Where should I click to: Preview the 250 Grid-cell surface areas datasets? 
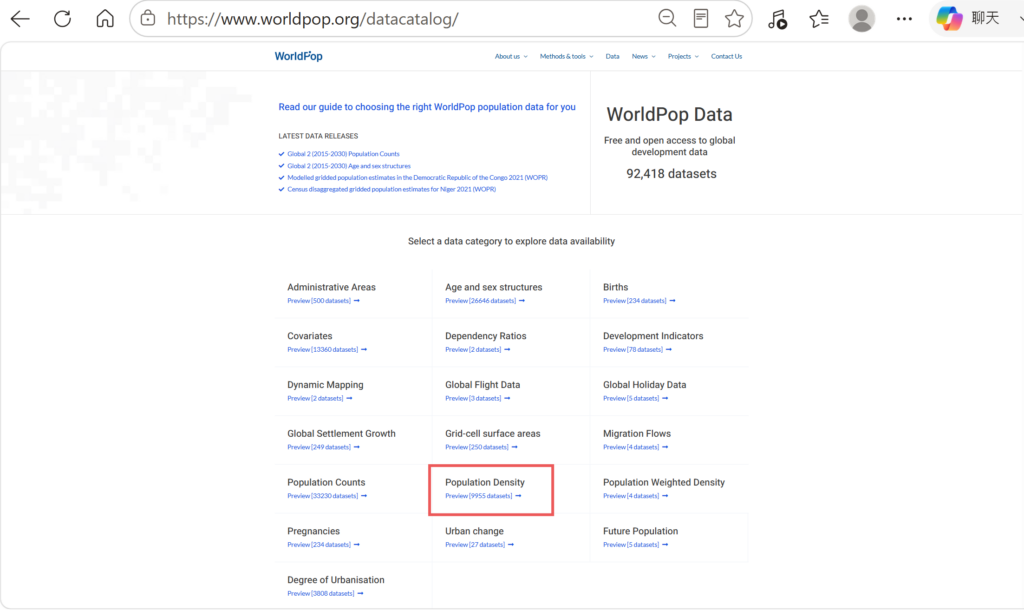click(x=481, y=447)
